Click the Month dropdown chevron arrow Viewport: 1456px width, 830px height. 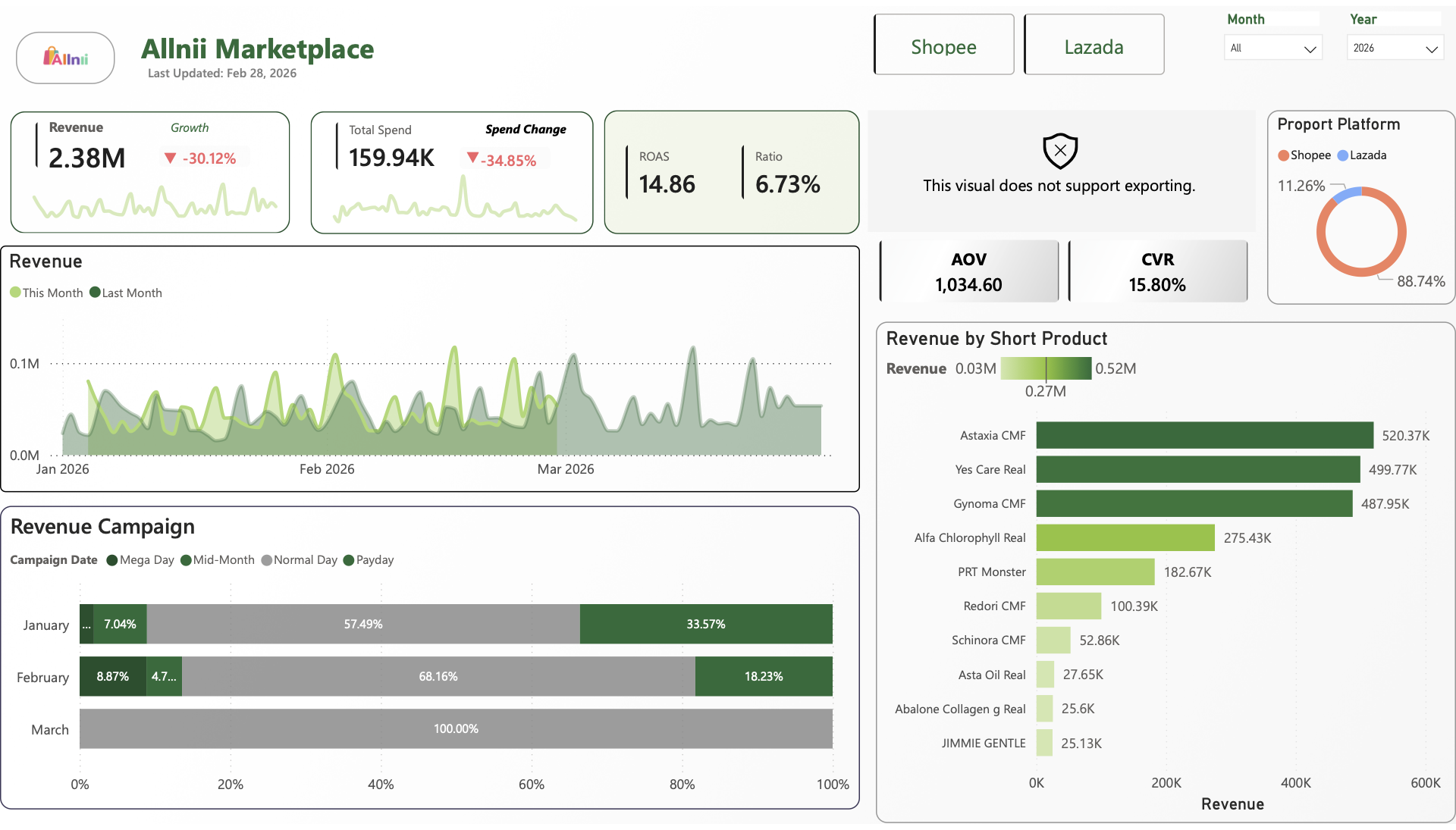pyautogui.click(x=1310, y=49)
